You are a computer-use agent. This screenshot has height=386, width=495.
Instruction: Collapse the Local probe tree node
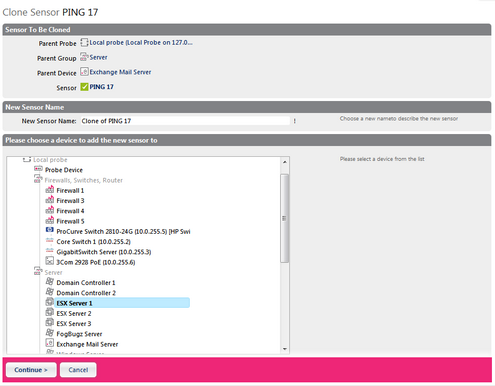(27, 160)
